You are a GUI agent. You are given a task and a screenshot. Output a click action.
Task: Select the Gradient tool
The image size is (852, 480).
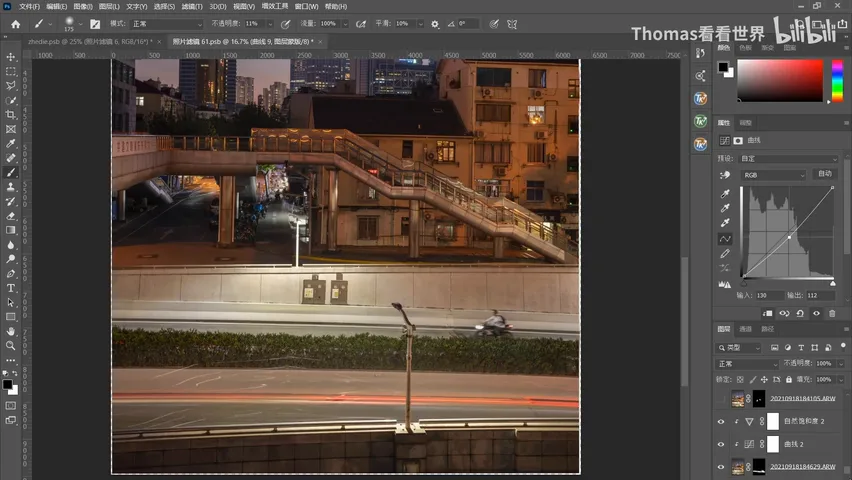(10, 230)
